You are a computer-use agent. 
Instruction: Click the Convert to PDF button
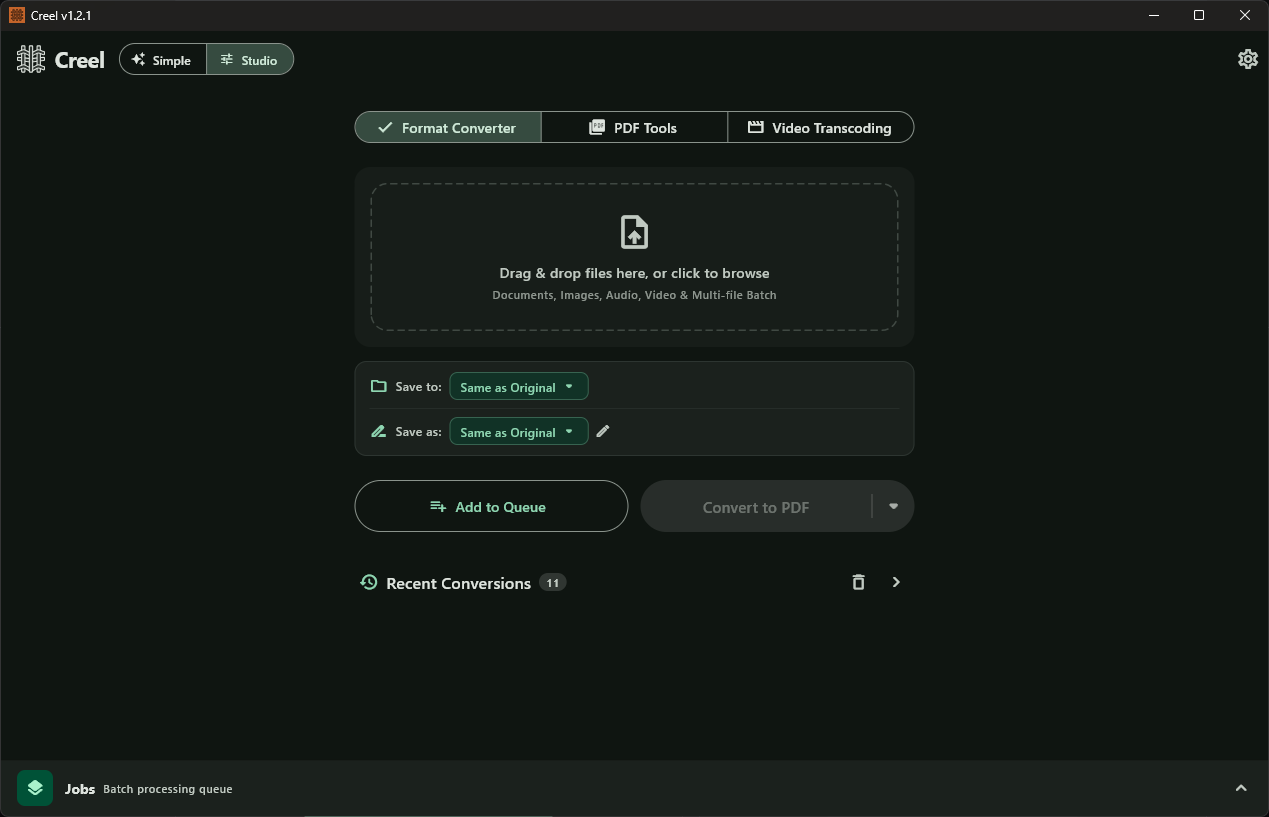point(756,506)
